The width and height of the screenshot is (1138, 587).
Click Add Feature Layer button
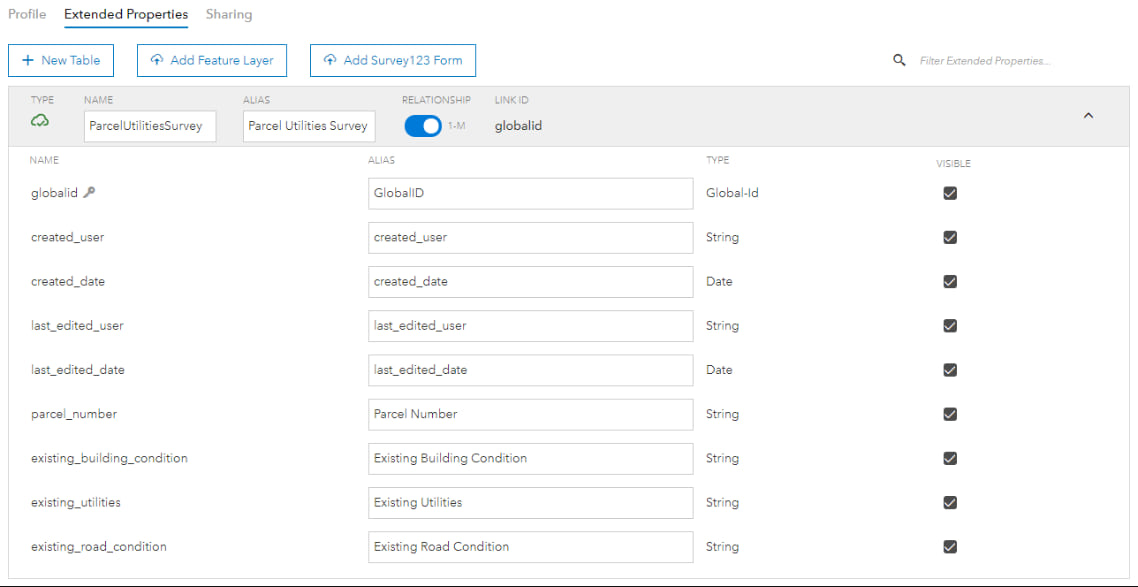[212, 61]
